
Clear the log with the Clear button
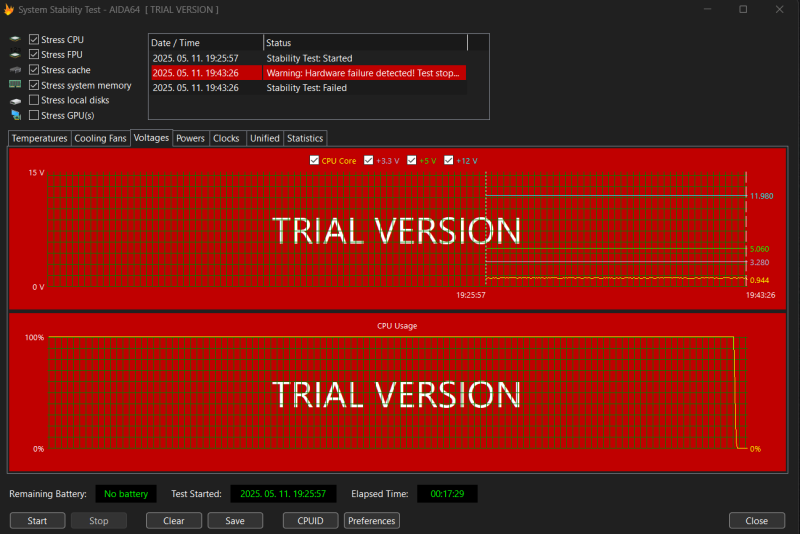click(x=173, y=521)
